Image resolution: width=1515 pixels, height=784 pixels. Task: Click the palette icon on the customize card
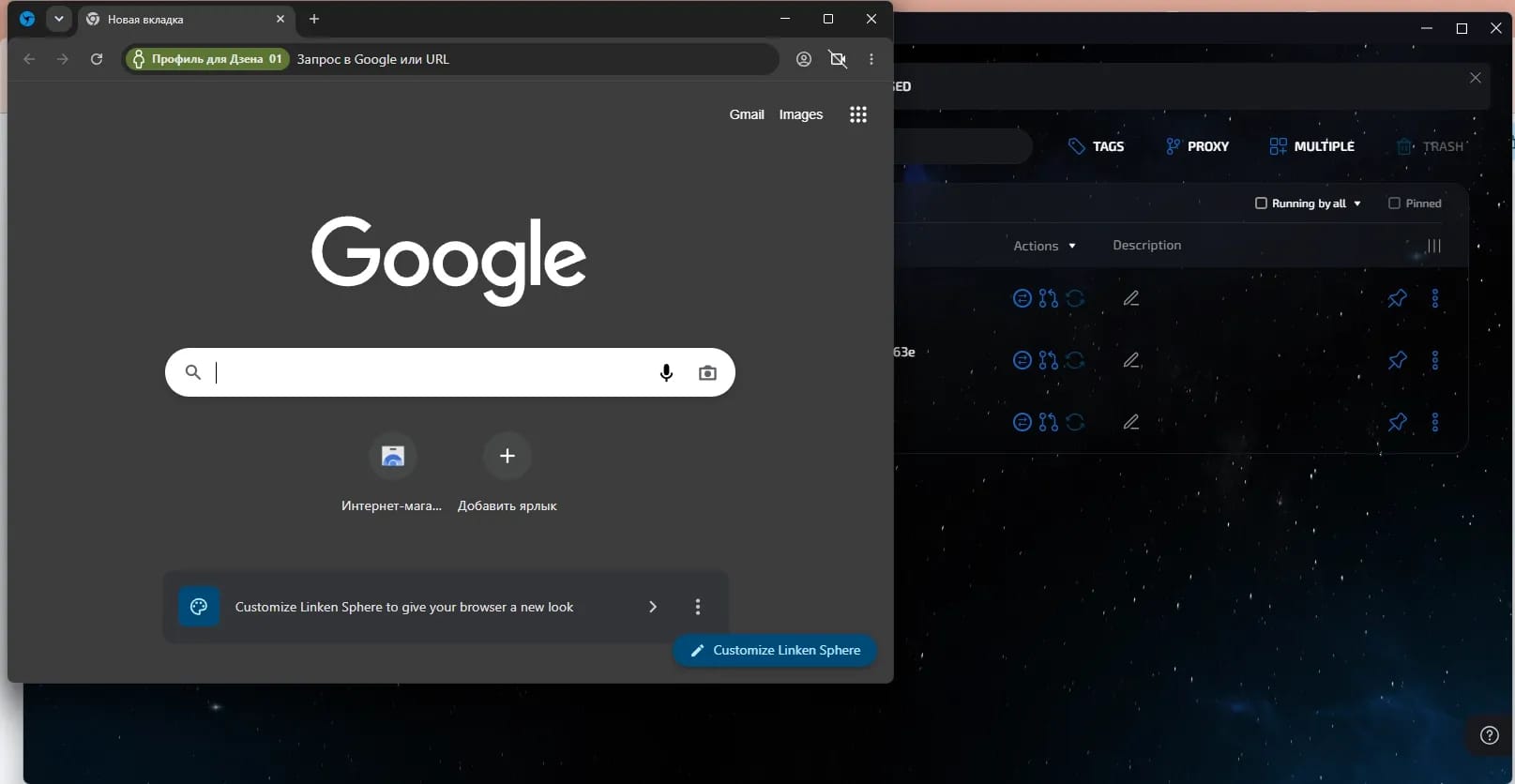pos(199,607)
